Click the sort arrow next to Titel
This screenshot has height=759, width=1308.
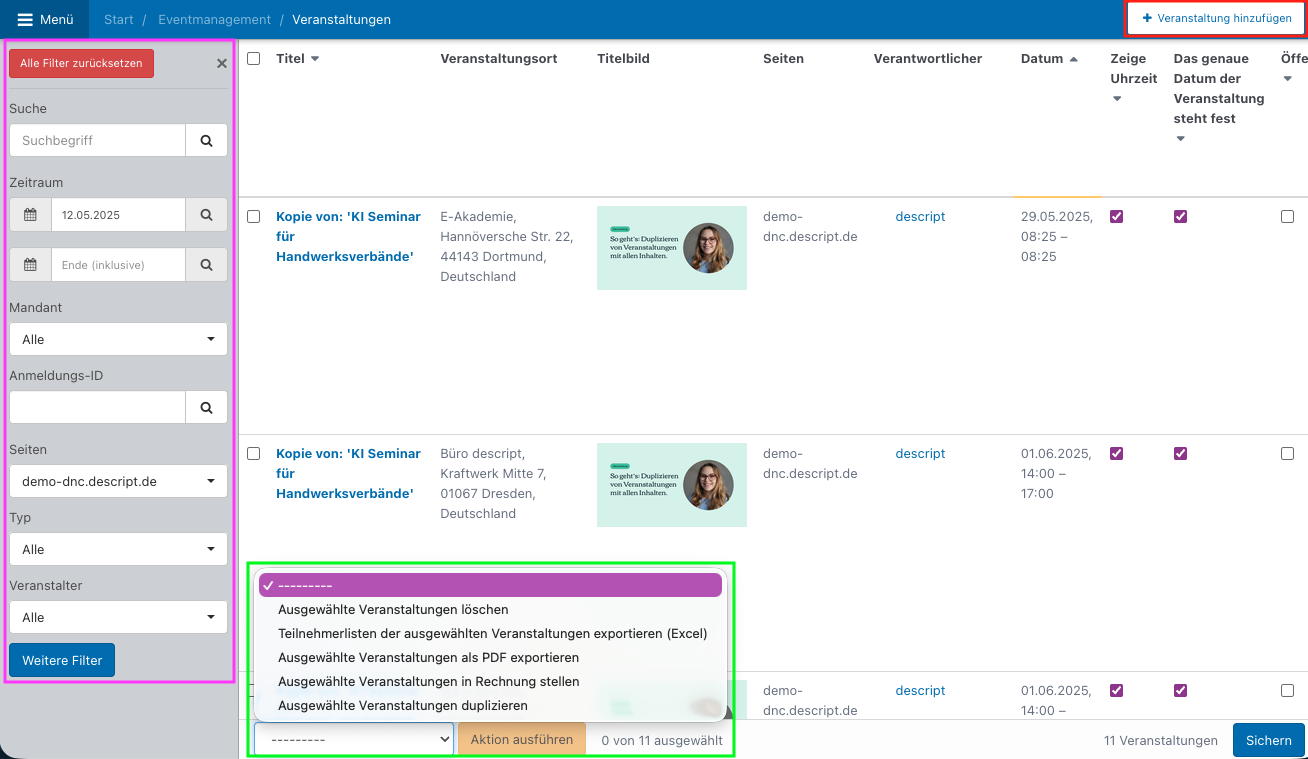pyautogui.click(x=315, y=59)
